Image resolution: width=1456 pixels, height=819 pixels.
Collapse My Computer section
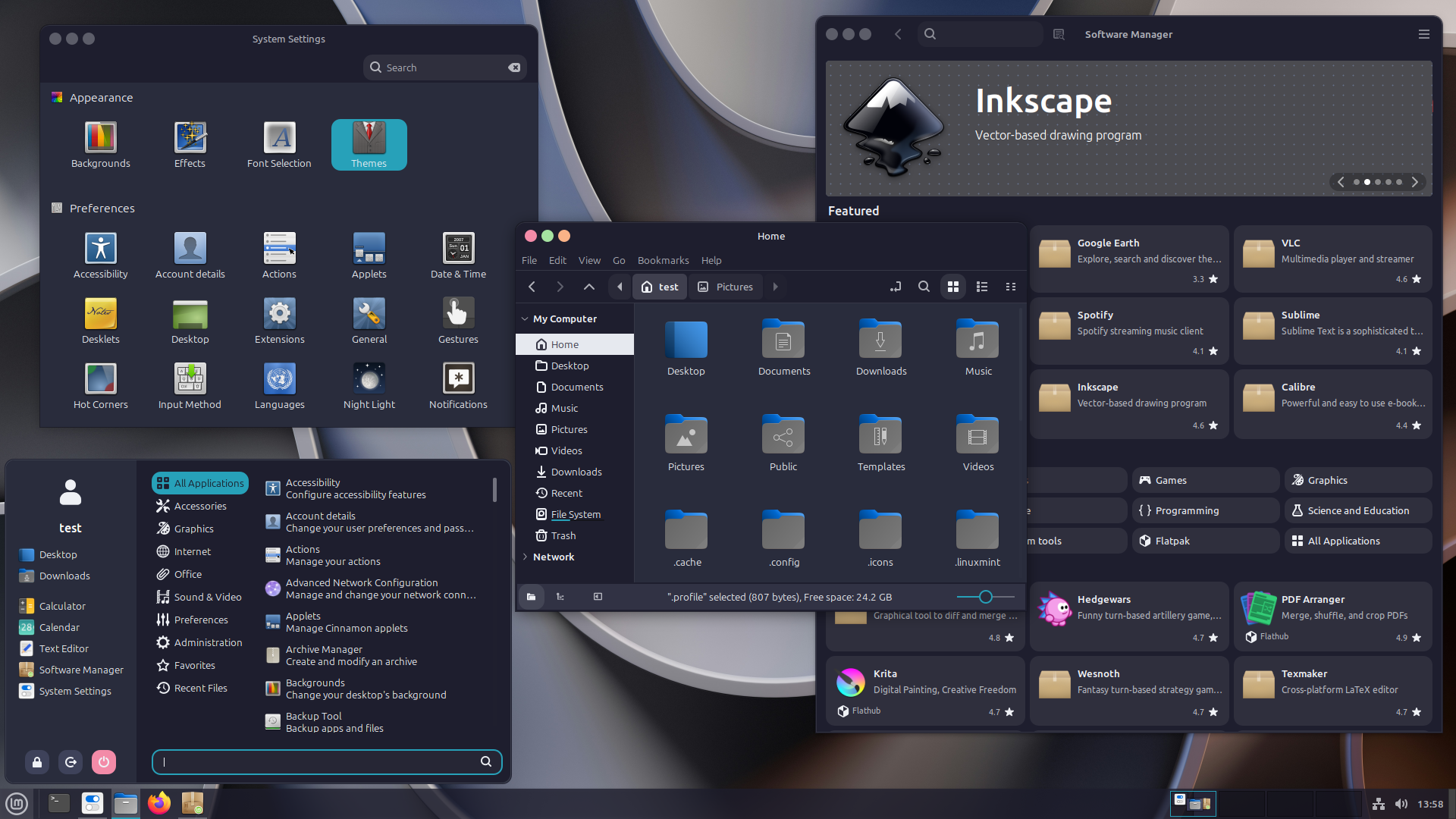[x=525, y=319]
